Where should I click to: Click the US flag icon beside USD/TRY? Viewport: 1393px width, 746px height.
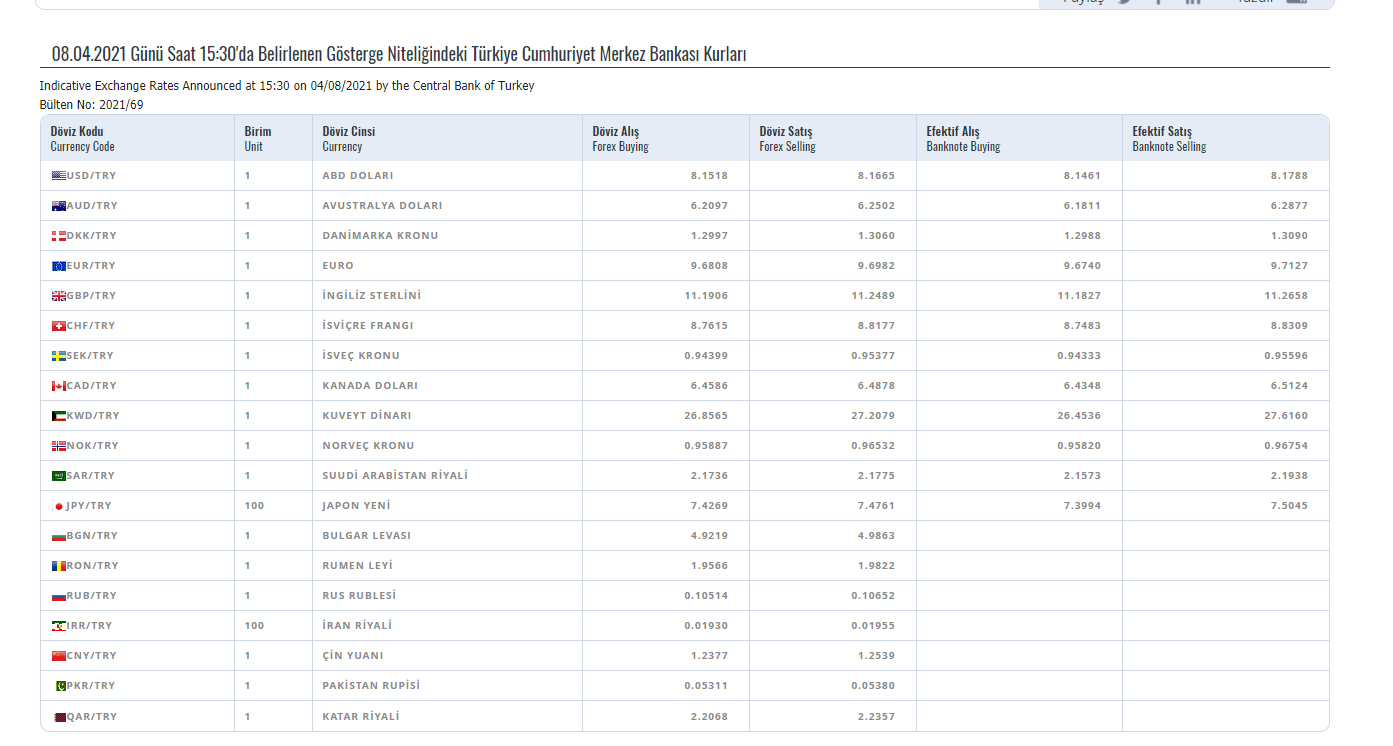58,176
